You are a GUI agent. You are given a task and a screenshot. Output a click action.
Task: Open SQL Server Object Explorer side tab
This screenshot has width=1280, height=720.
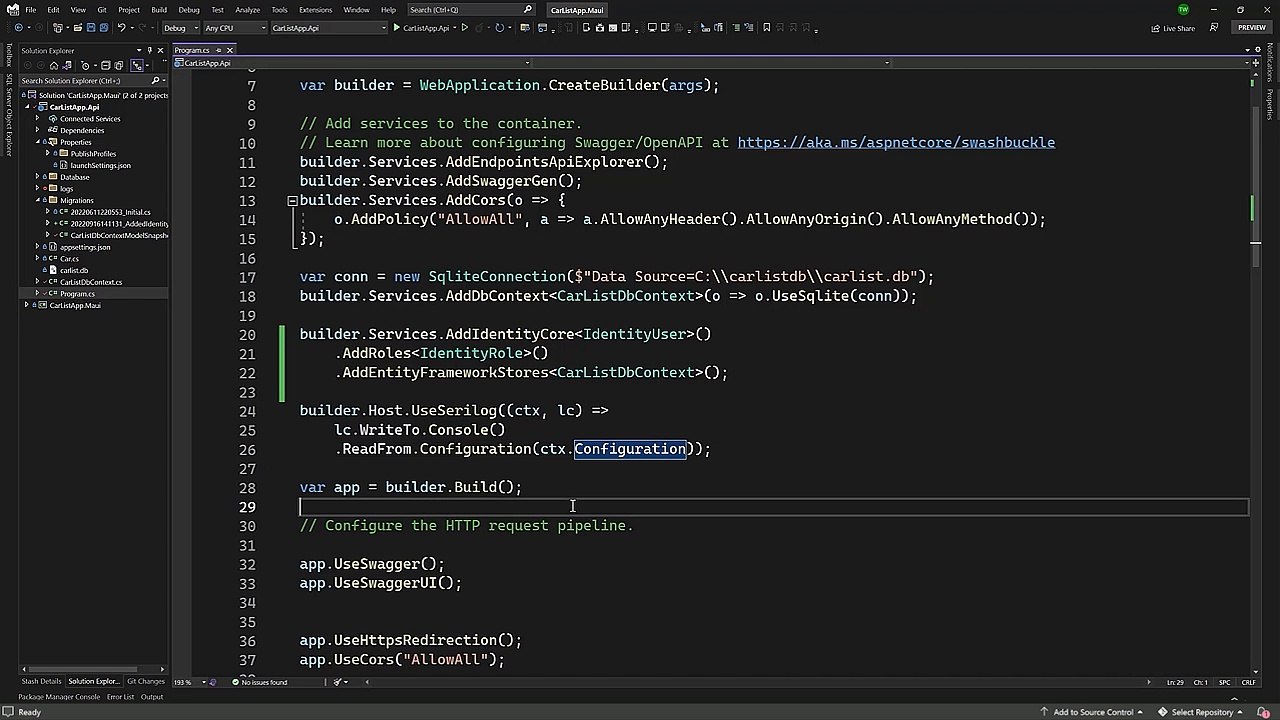9,115
